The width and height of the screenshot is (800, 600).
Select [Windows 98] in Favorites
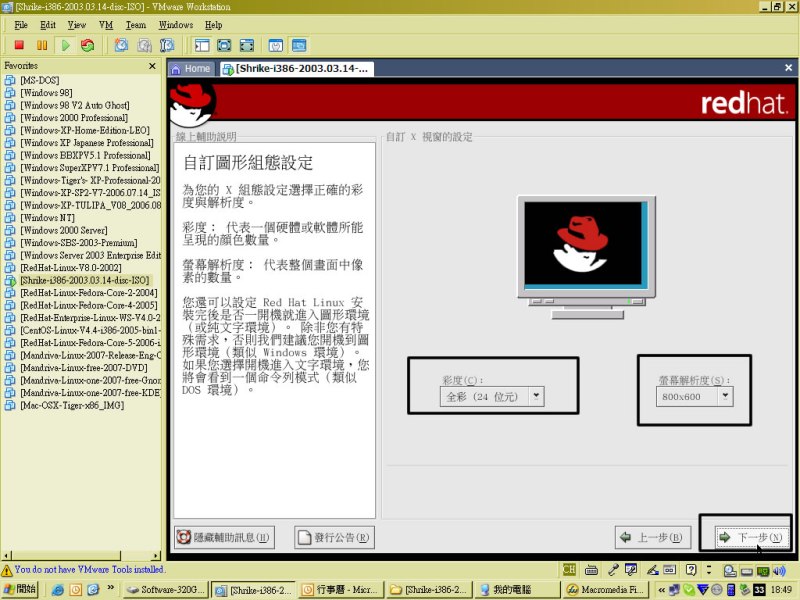[46, 93]
